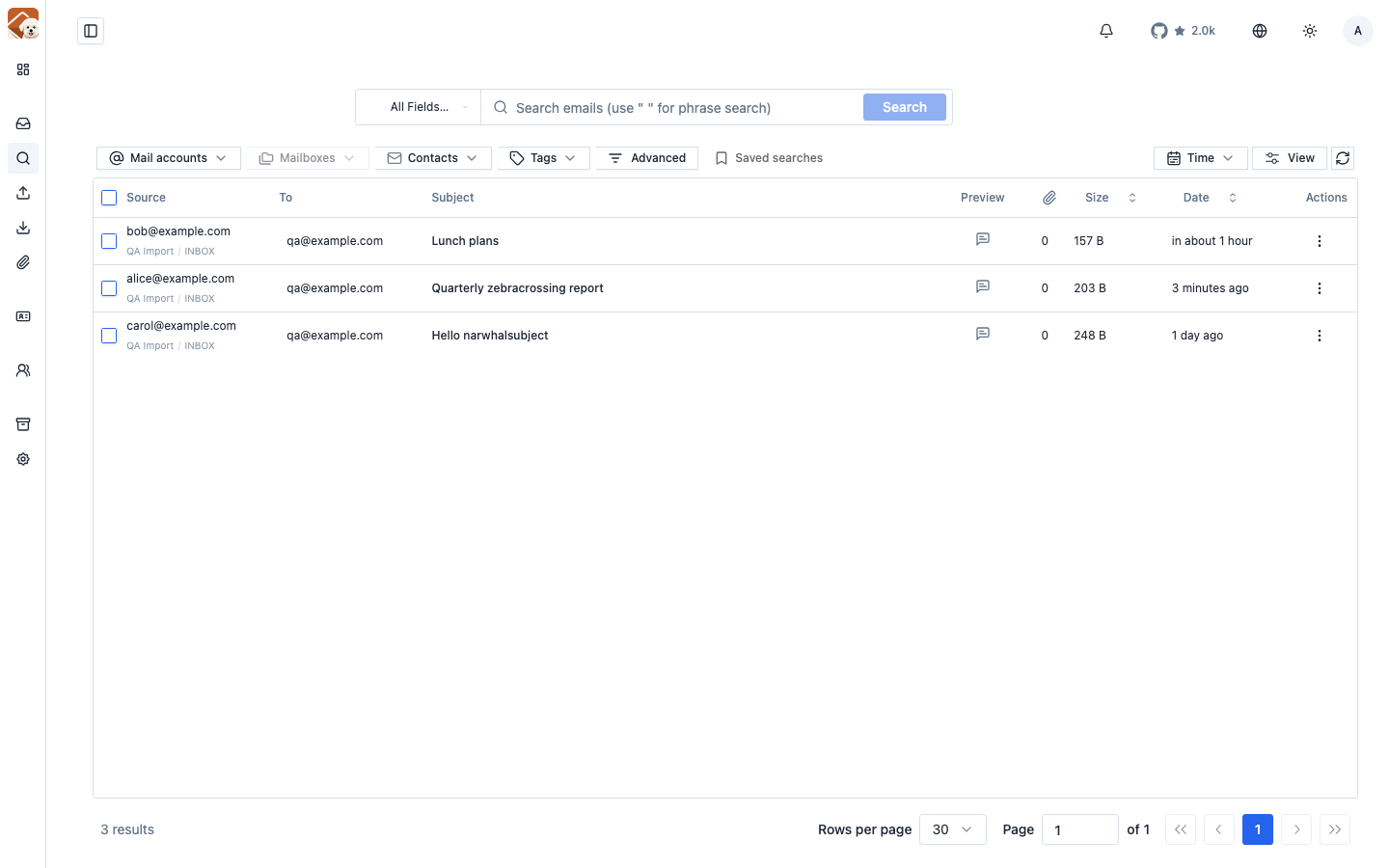Open actions menu for Hello narwhalsubject

1320,336
